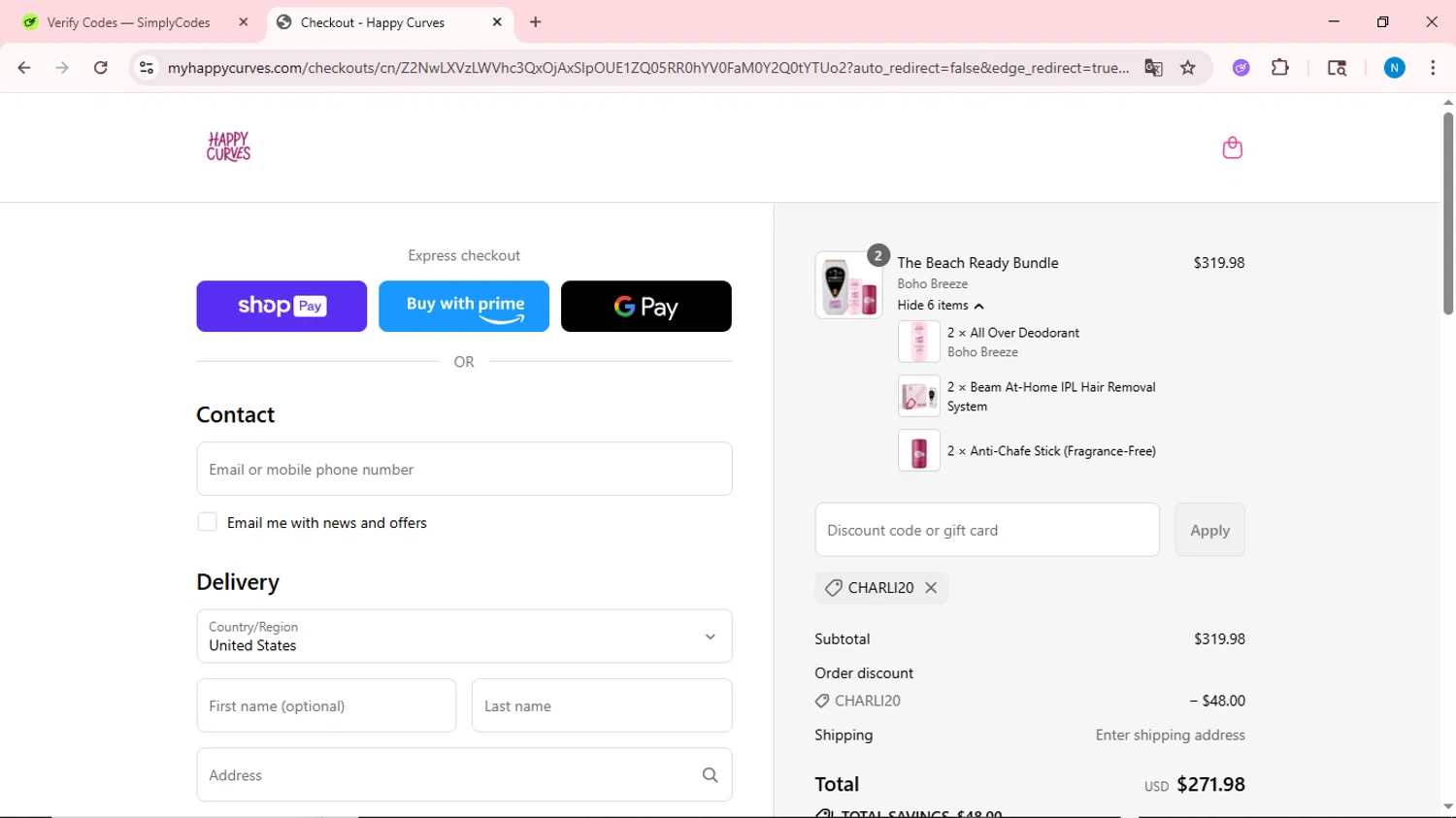Click the Anti-Chafe Stick thumbnail
The height and width of the screenshot is (818, 1456).
[918, 450]
